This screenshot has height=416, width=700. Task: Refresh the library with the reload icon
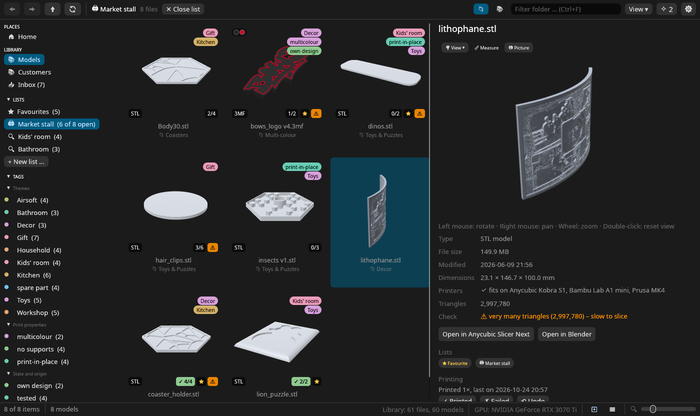pos(72,9)
